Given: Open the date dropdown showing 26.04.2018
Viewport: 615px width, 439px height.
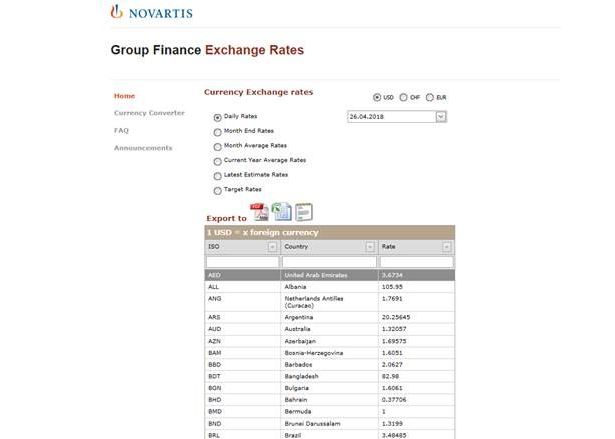Looking at the screenshot, I should (441, 117).
